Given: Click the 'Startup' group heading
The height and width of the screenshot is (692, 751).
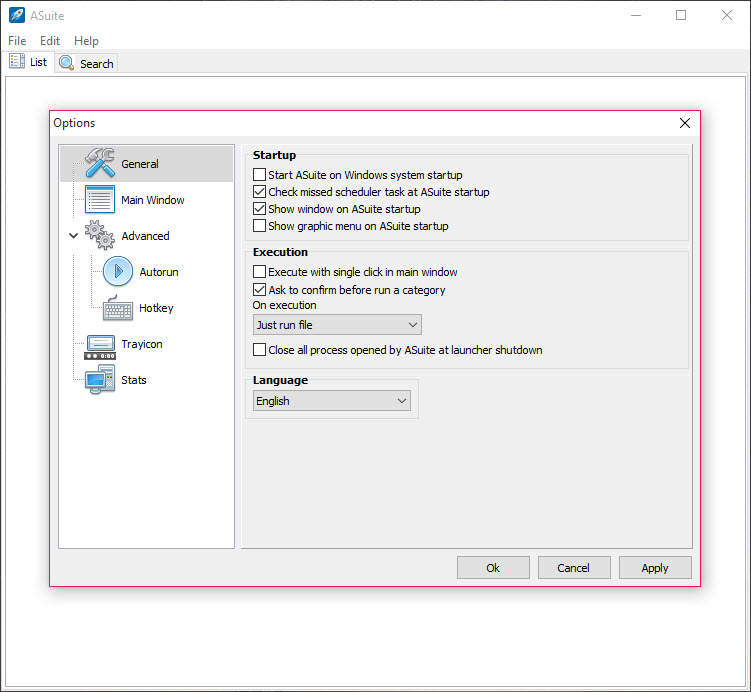Looking at the screenshot, I should point(274,155).
